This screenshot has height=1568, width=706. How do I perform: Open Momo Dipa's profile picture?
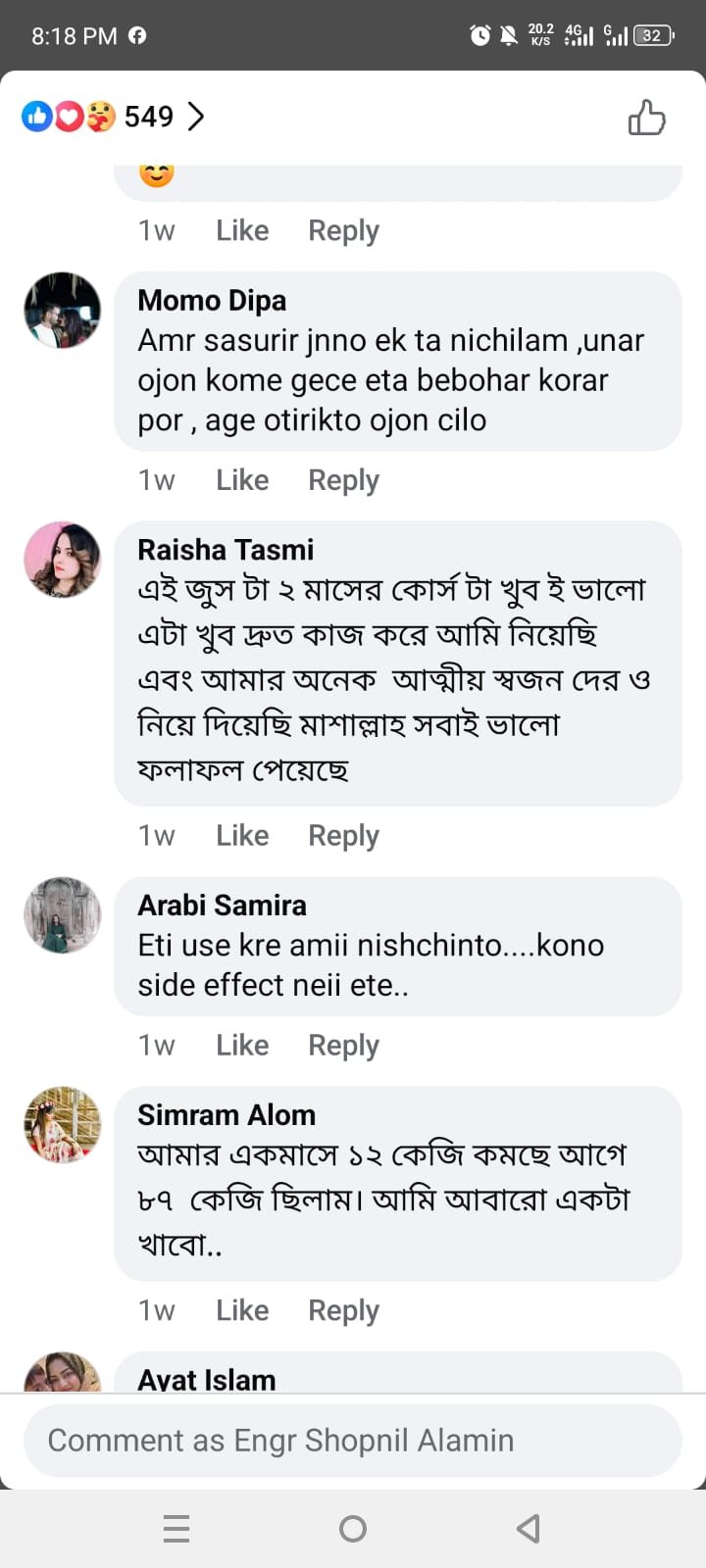point(63,311)
